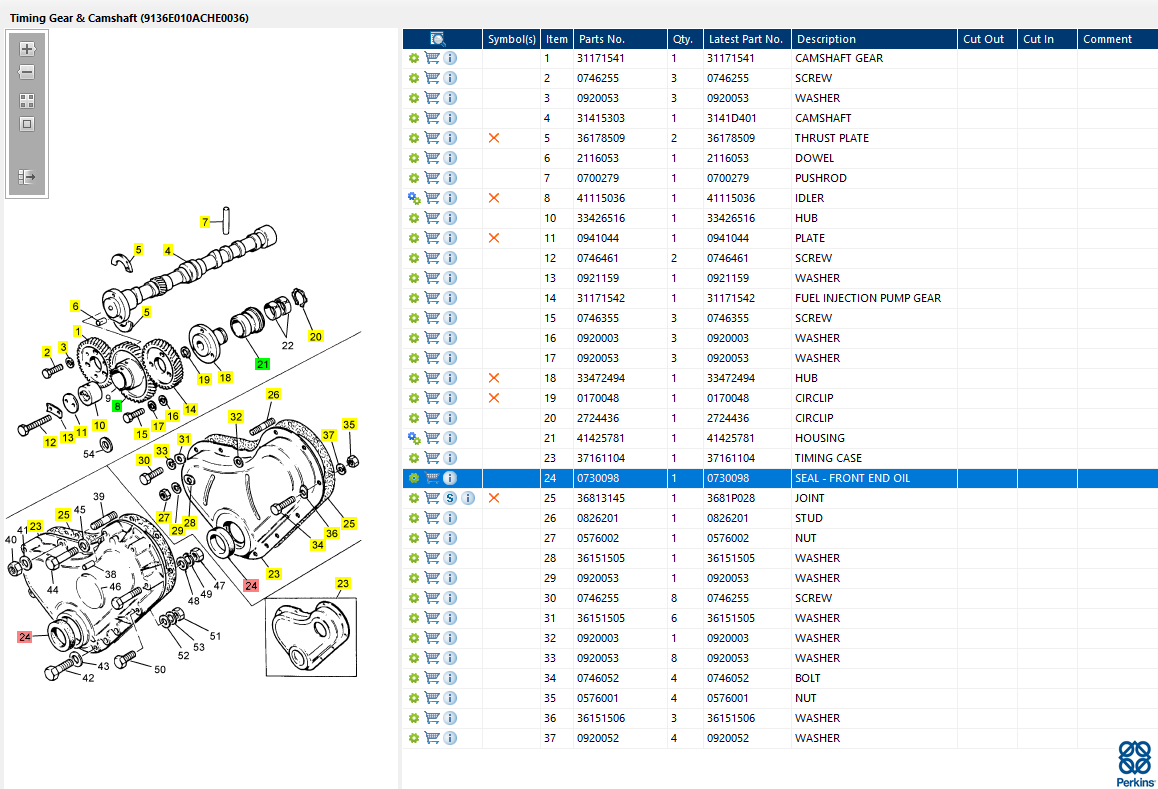Add PUSHROD to cart
The image size is (1158, 789).
pyautogui.click(x=432, y=178)
